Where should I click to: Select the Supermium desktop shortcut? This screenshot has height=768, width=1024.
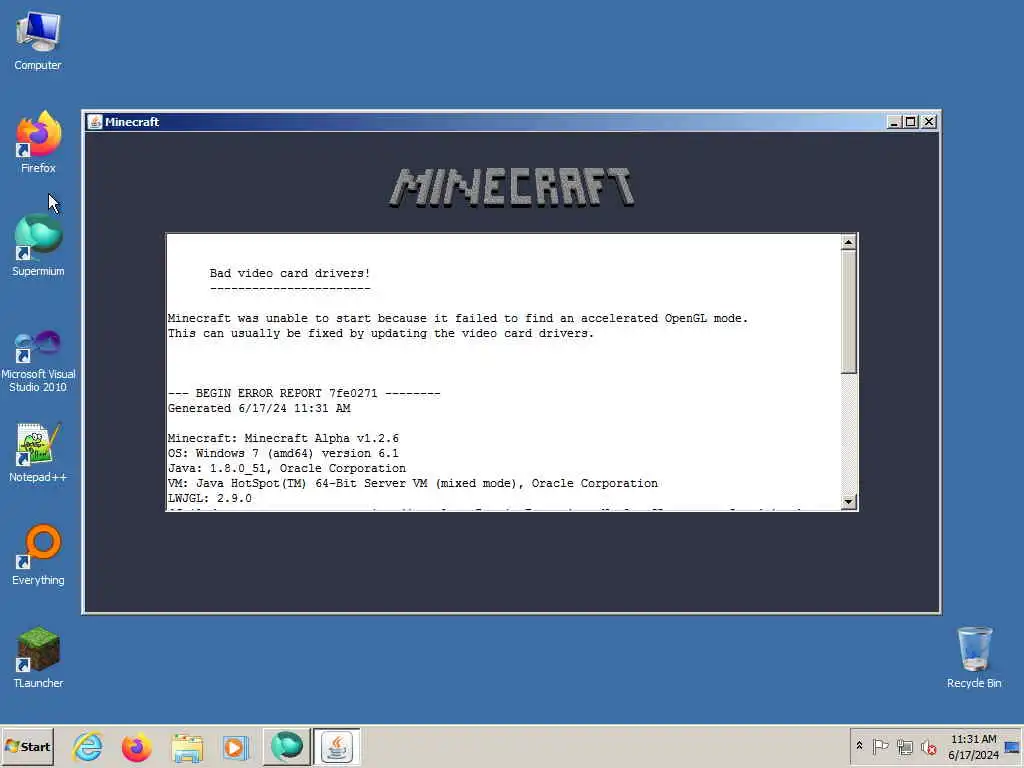[38, 246]
